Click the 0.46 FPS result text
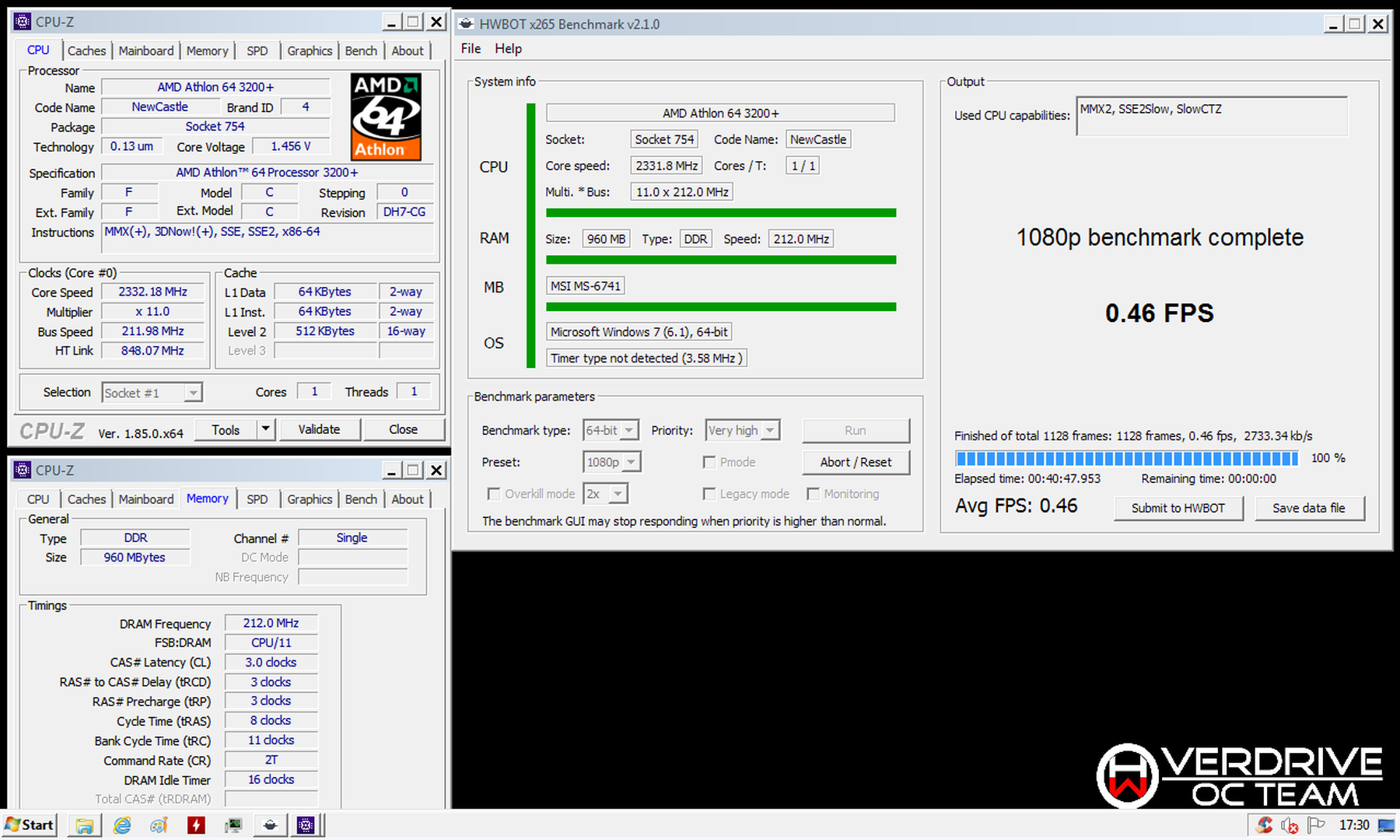 point(1160,313)
